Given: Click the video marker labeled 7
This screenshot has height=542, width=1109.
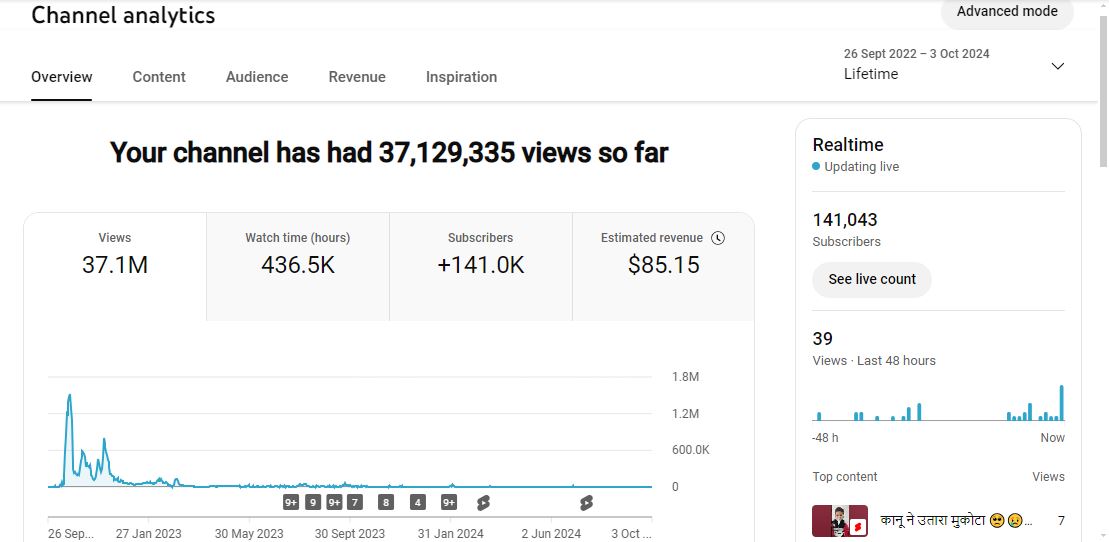Looking at the screenshot, I should [x=355, y=502].
